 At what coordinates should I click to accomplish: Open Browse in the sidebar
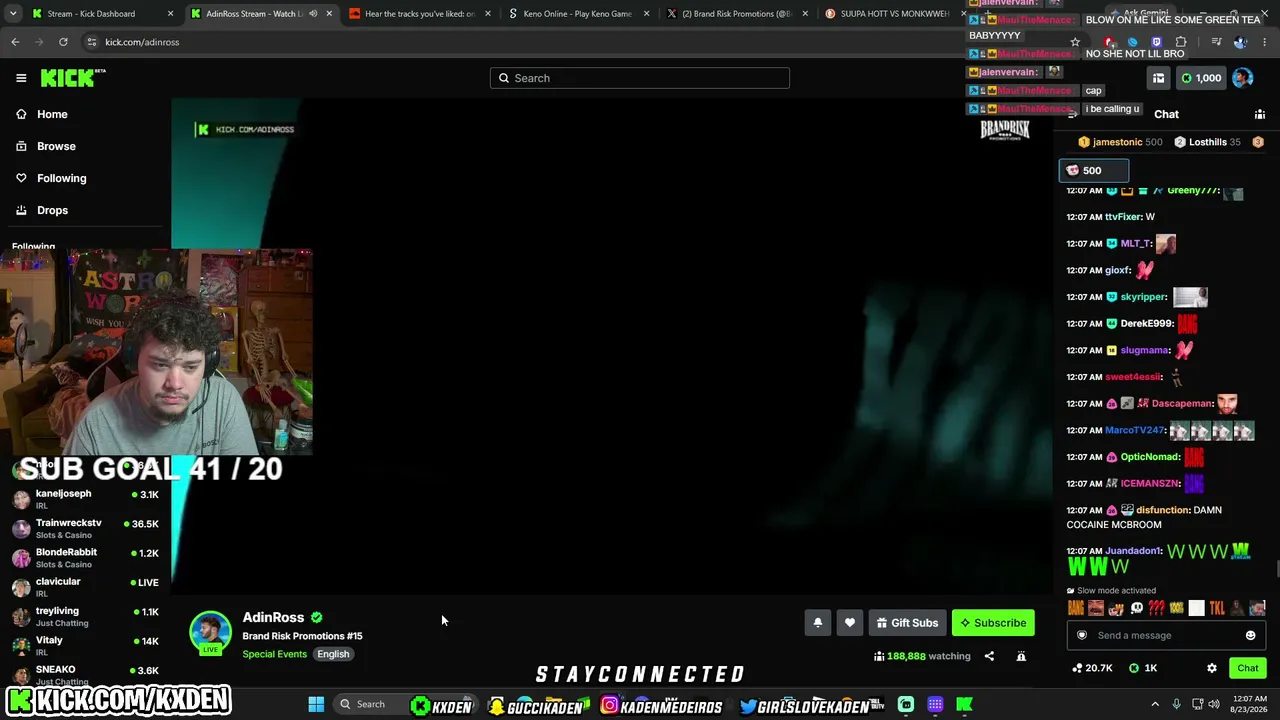click(x=56, y=146)
